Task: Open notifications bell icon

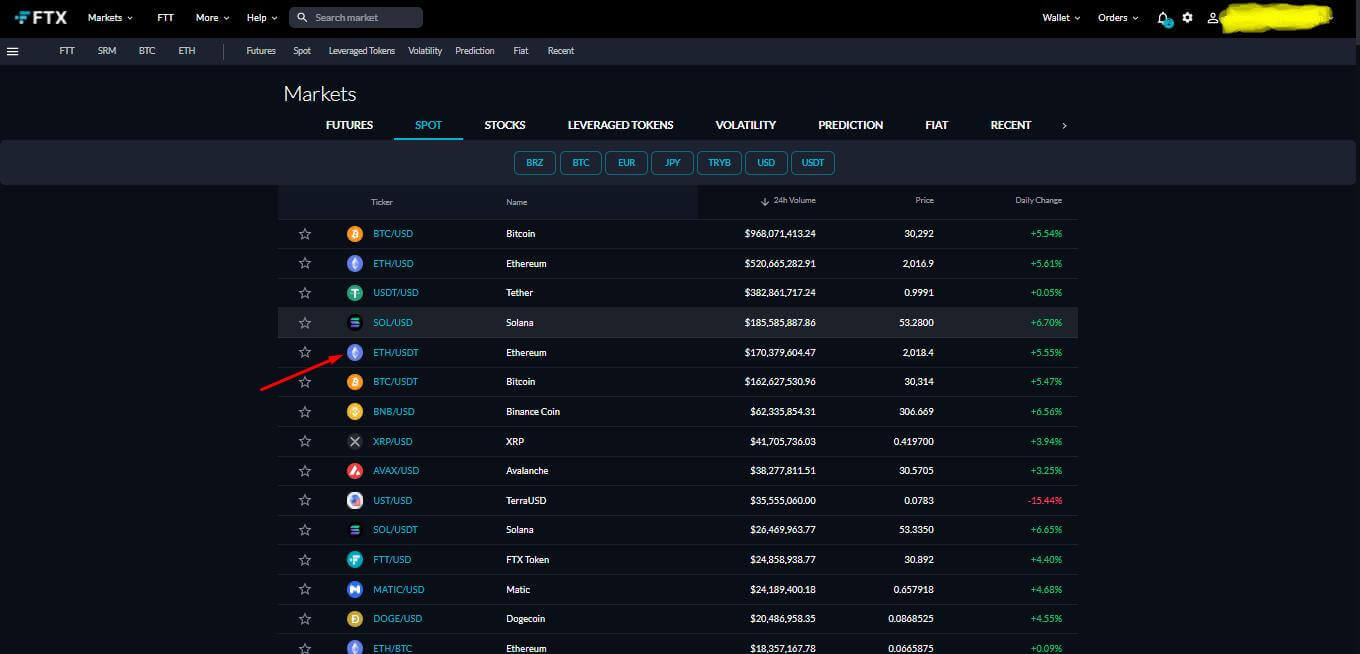Action: pos(1163,18)
